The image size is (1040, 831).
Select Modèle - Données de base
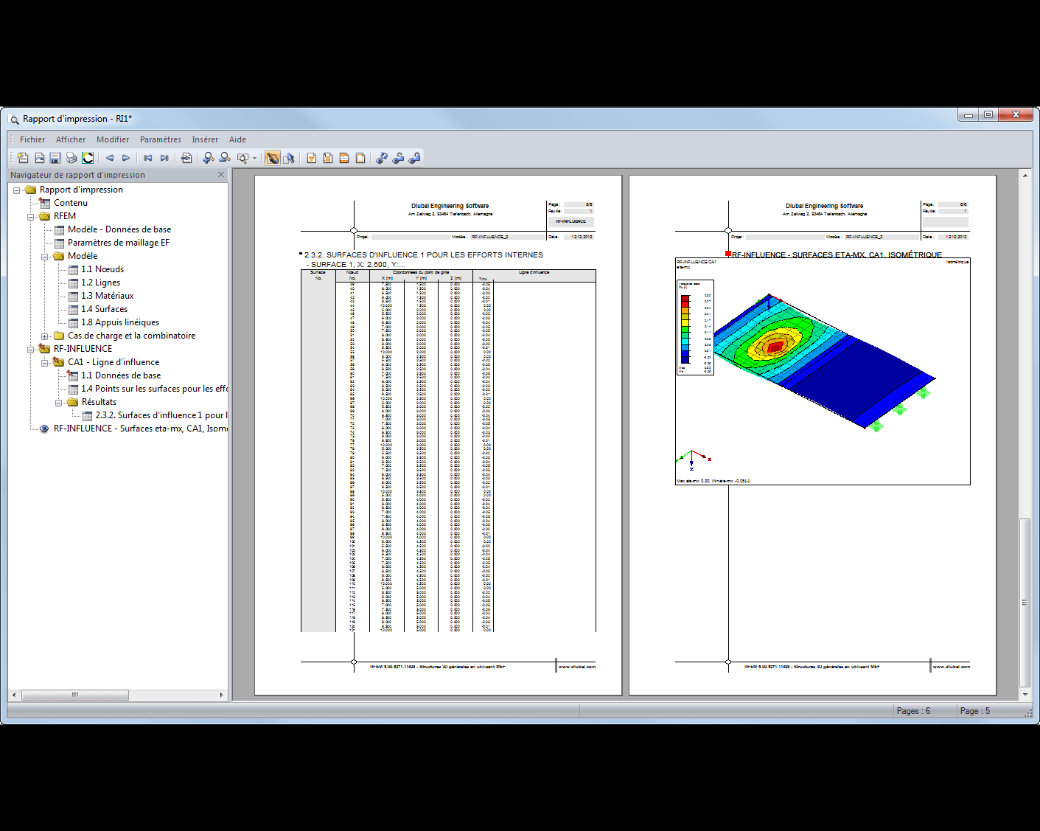(119, 229)
